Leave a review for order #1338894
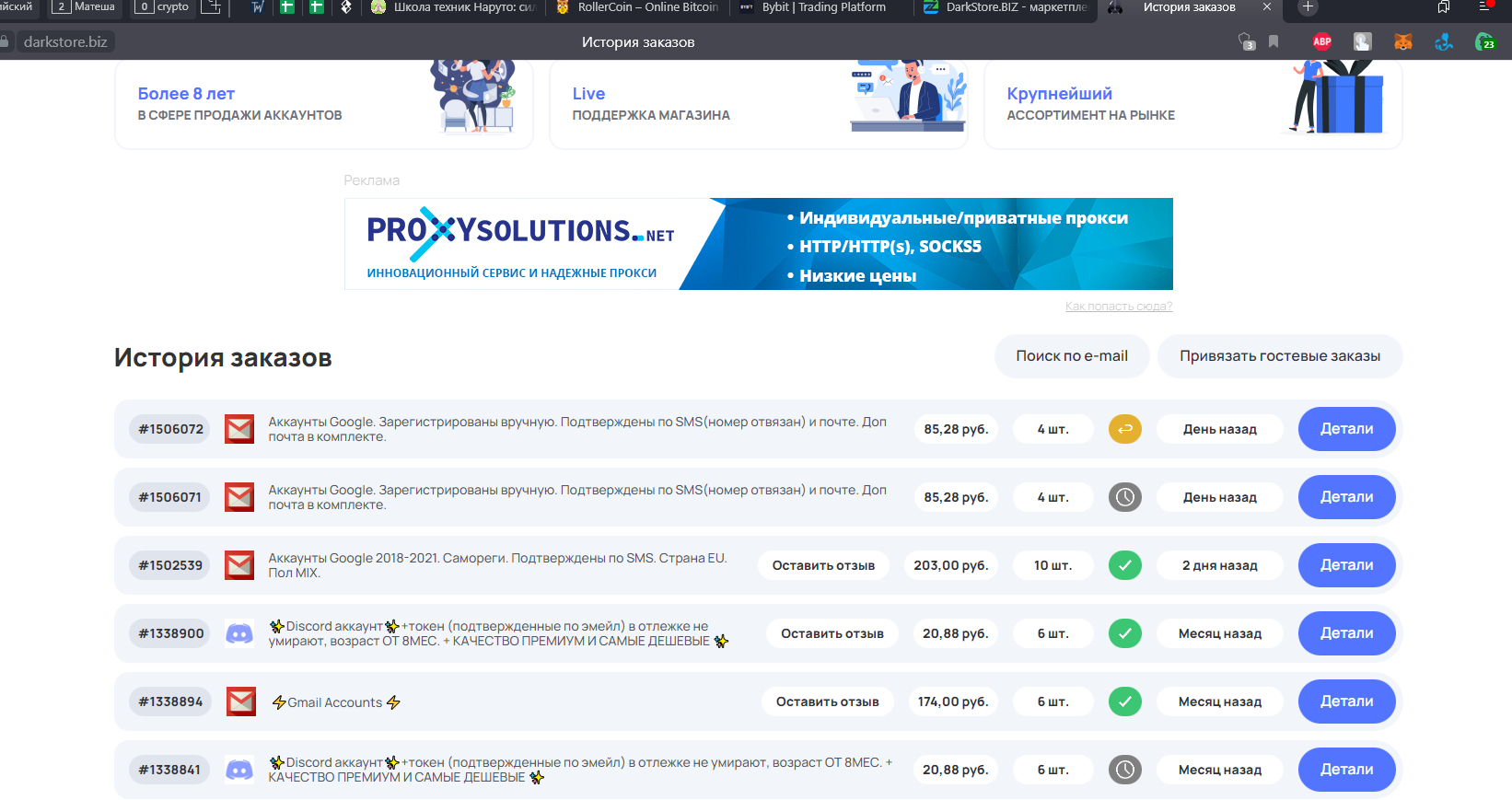This screenshot has height=800, width=1512. tap(827, 701)
